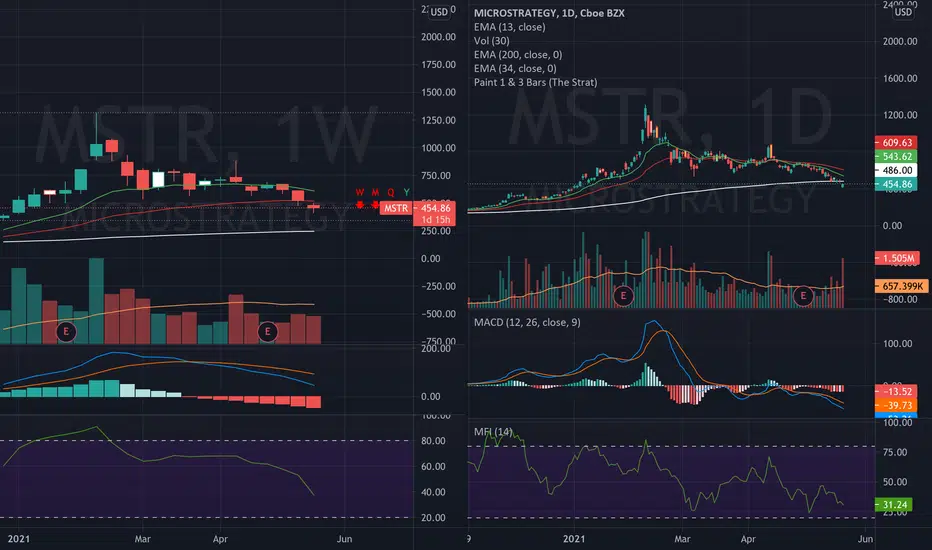Click 80.00 level on weekly MFI axis
This screenshot has height=550, width=932.
tap(433, 441)
